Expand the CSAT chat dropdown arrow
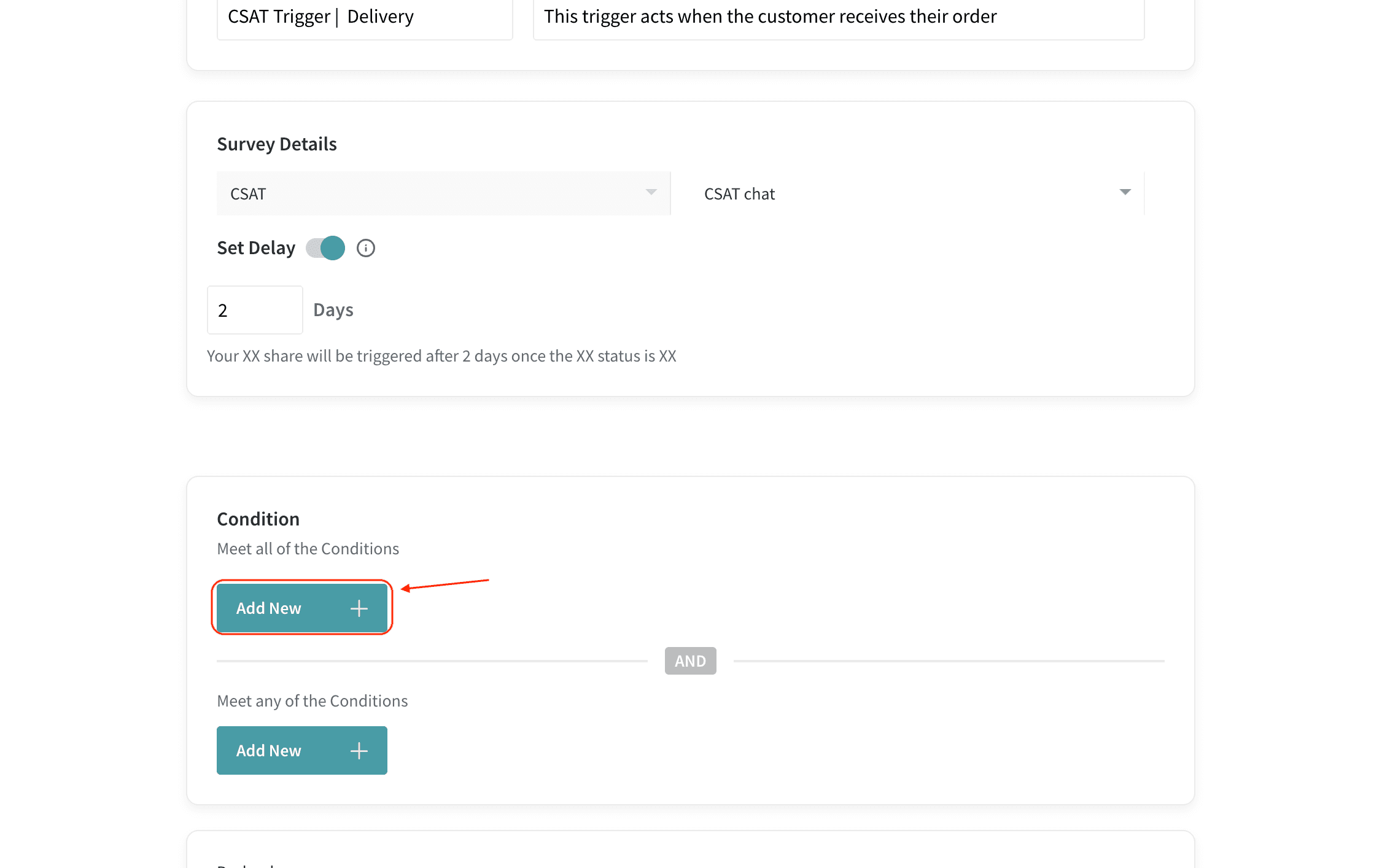The width and height of the screenshot is (1390, 868). [1125, 192]
